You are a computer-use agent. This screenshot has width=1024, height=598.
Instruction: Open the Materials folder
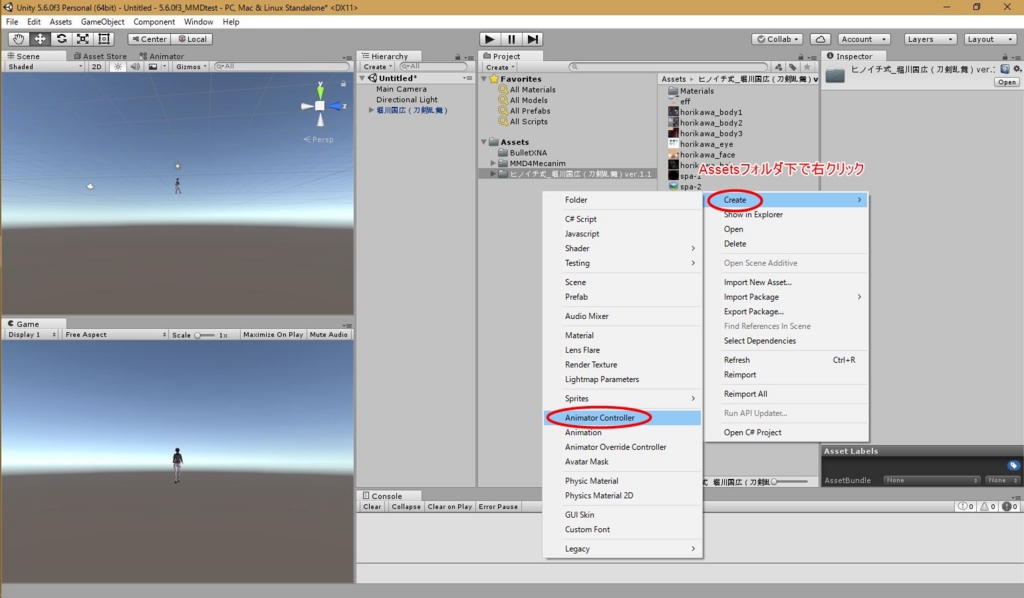click(x=691, y=91)
